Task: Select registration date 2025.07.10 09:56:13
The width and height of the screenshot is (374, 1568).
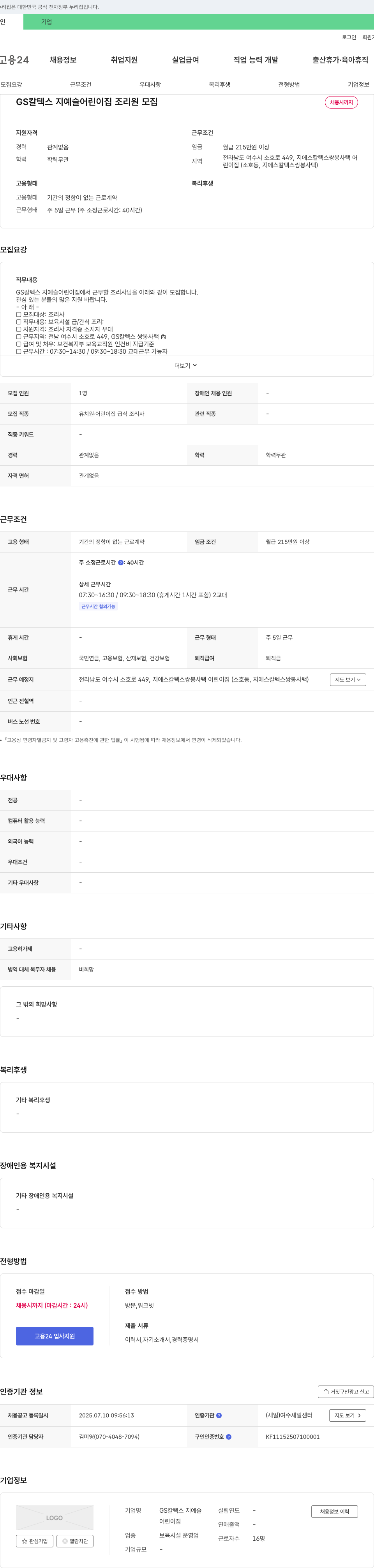Action: (x=106, y=1416)
